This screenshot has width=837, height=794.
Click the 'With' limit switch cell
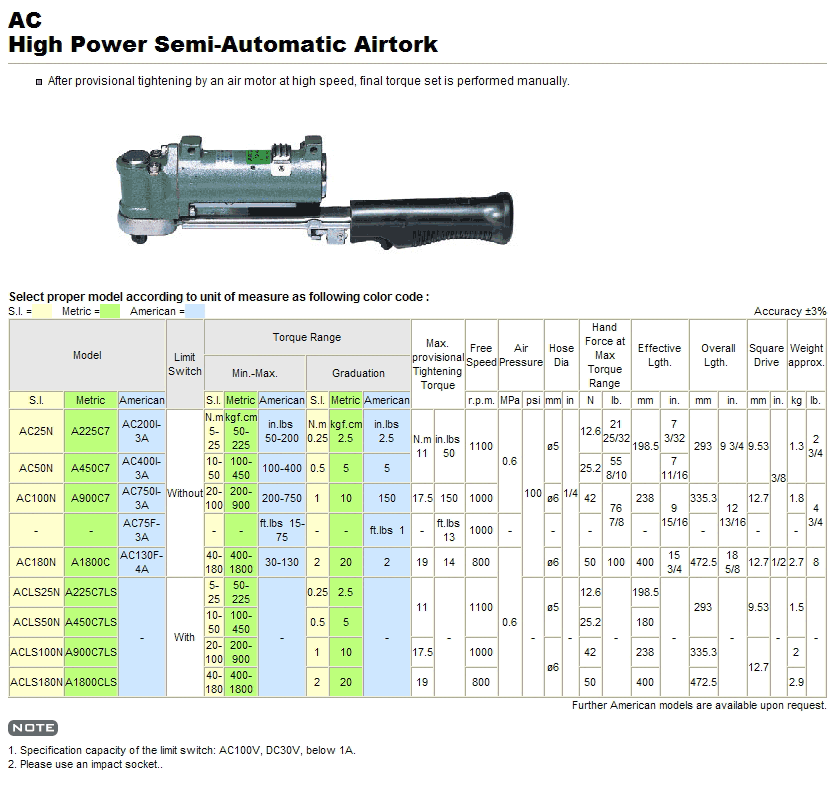click(x=185, y=637)
